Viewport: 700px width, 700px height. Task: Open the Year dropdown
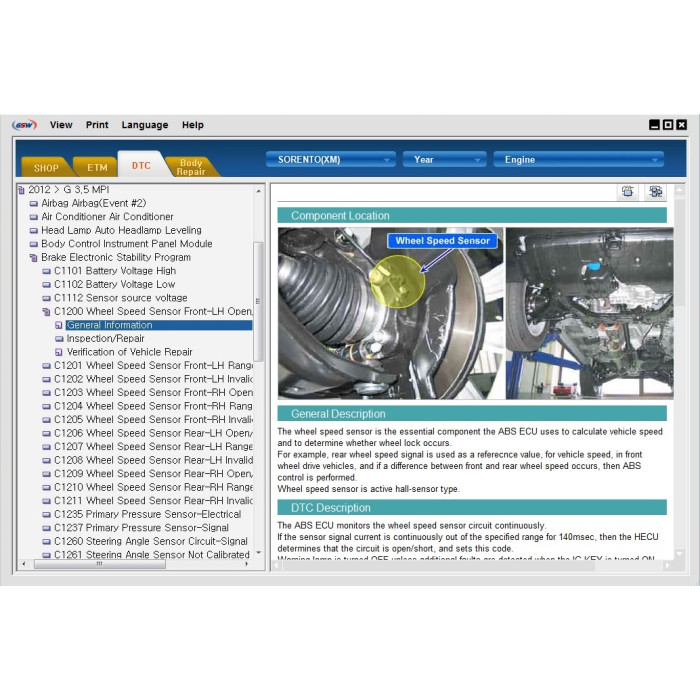pos(444,159)
